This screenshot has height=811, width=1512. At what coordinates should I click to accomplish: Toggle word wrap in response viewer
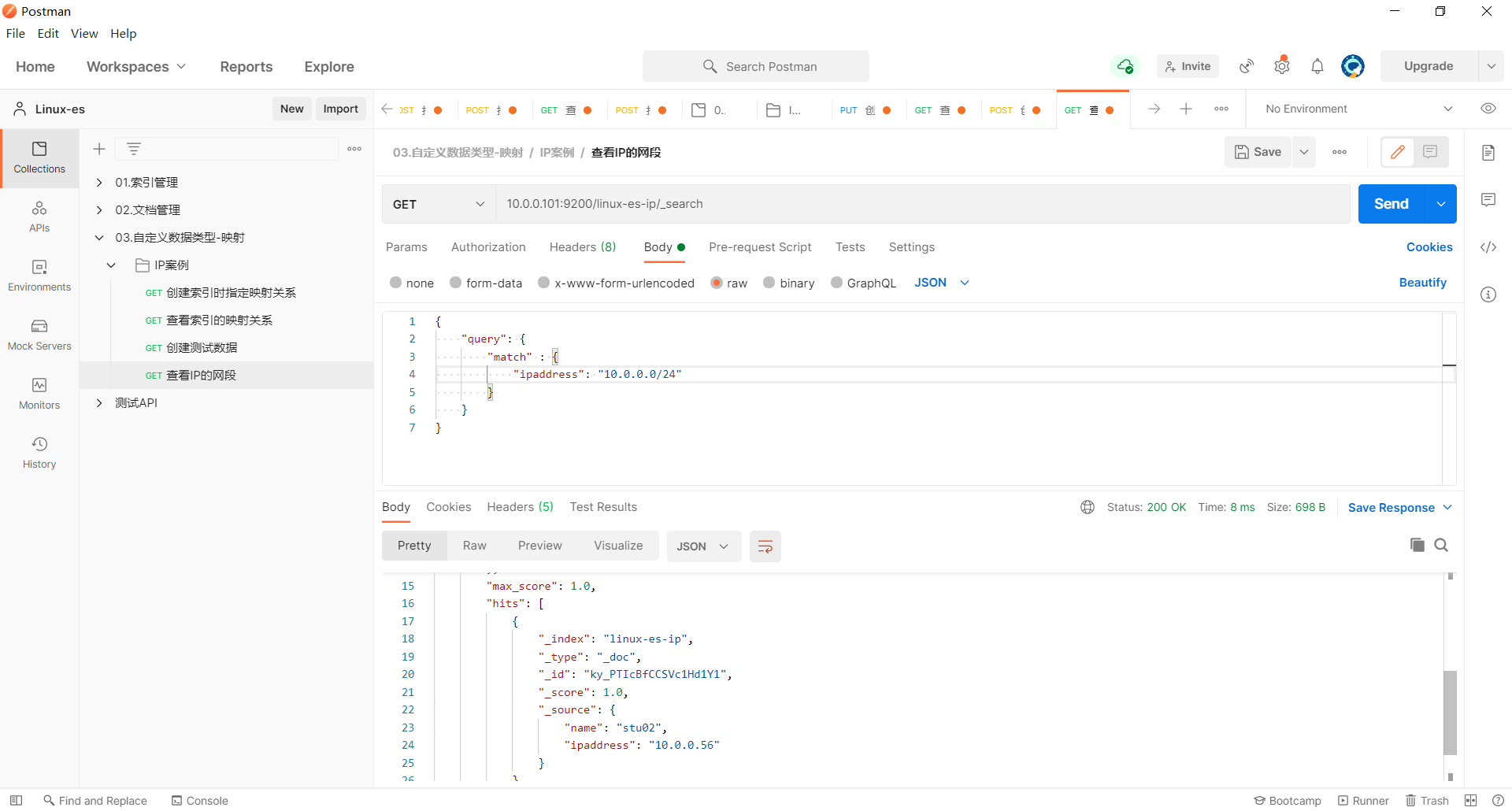765,546
